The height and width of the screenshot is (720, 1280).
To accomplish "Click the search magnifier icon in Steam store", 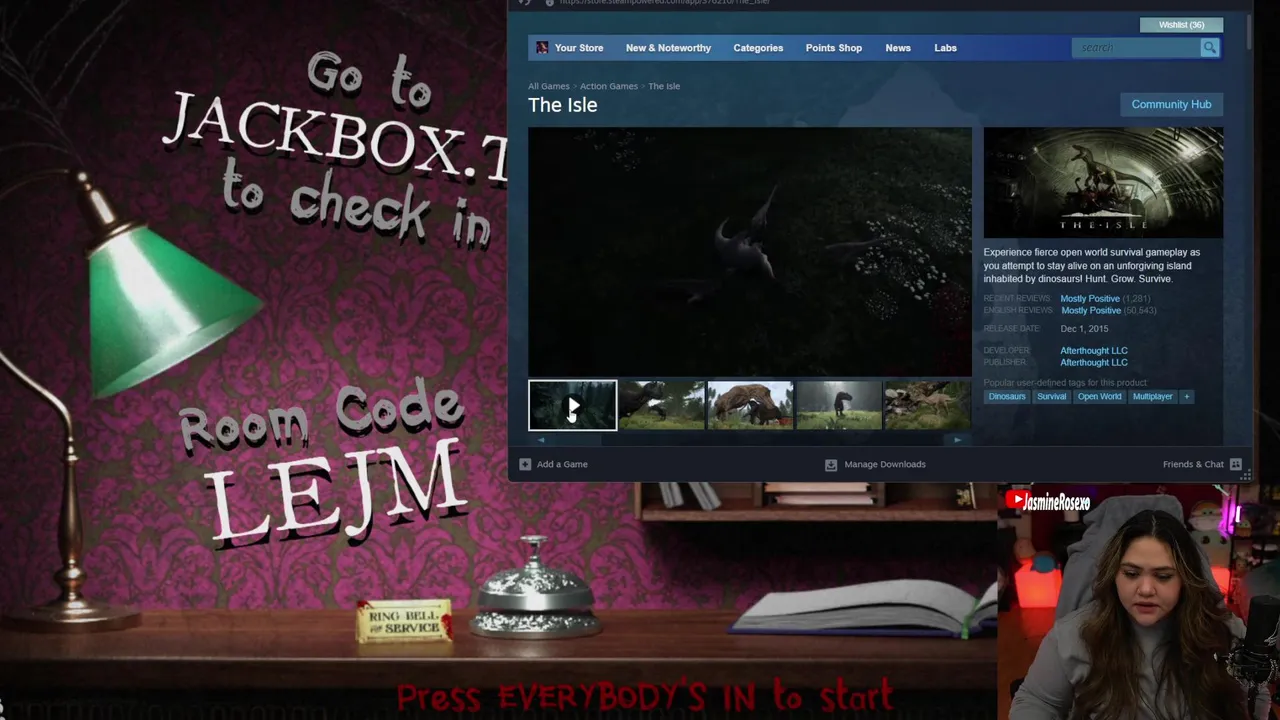I will tap(1210, 48).
